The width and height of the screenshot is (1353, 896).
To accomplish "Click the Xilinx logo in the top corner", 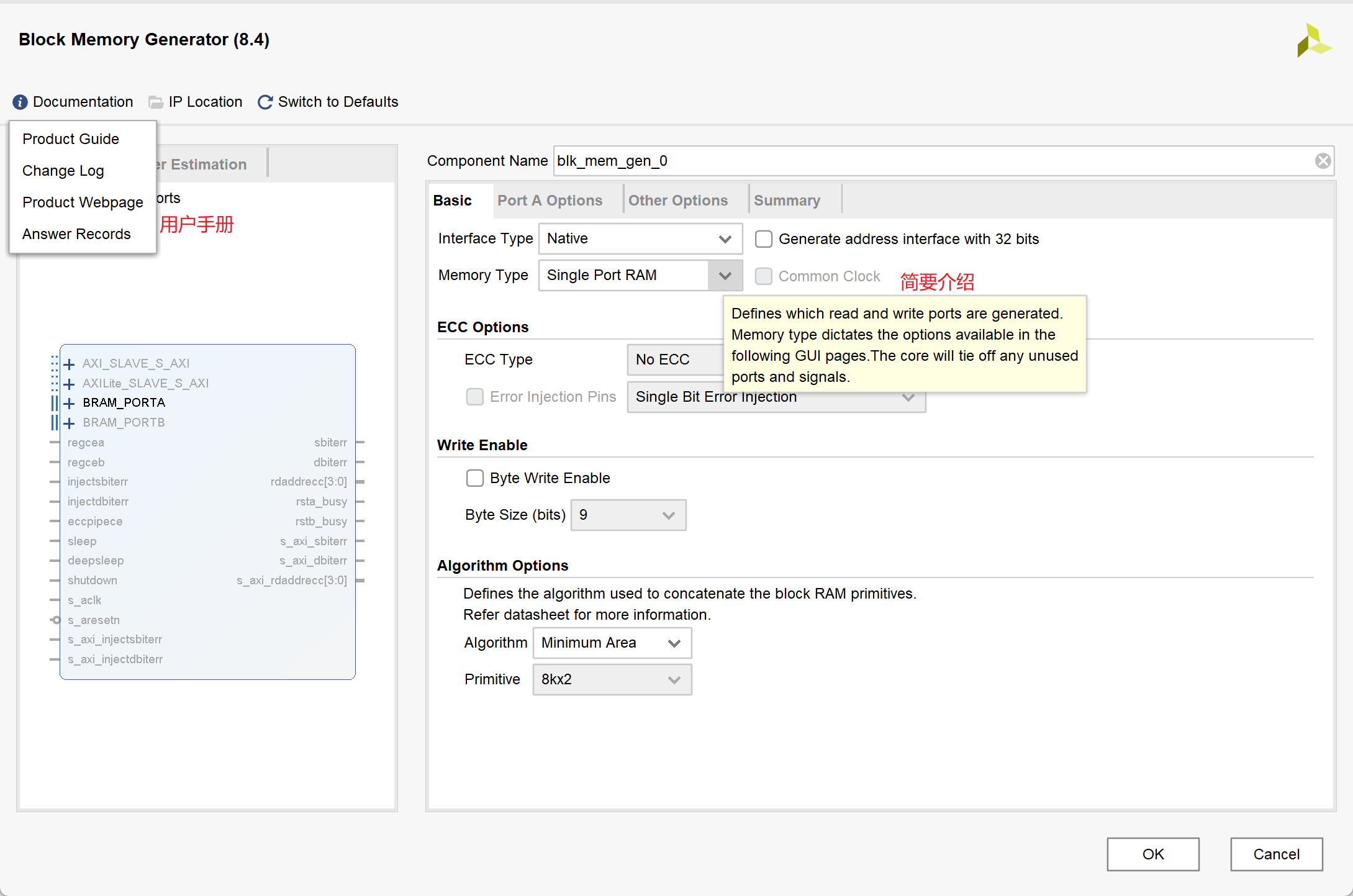I will [x=1313, y=41].
